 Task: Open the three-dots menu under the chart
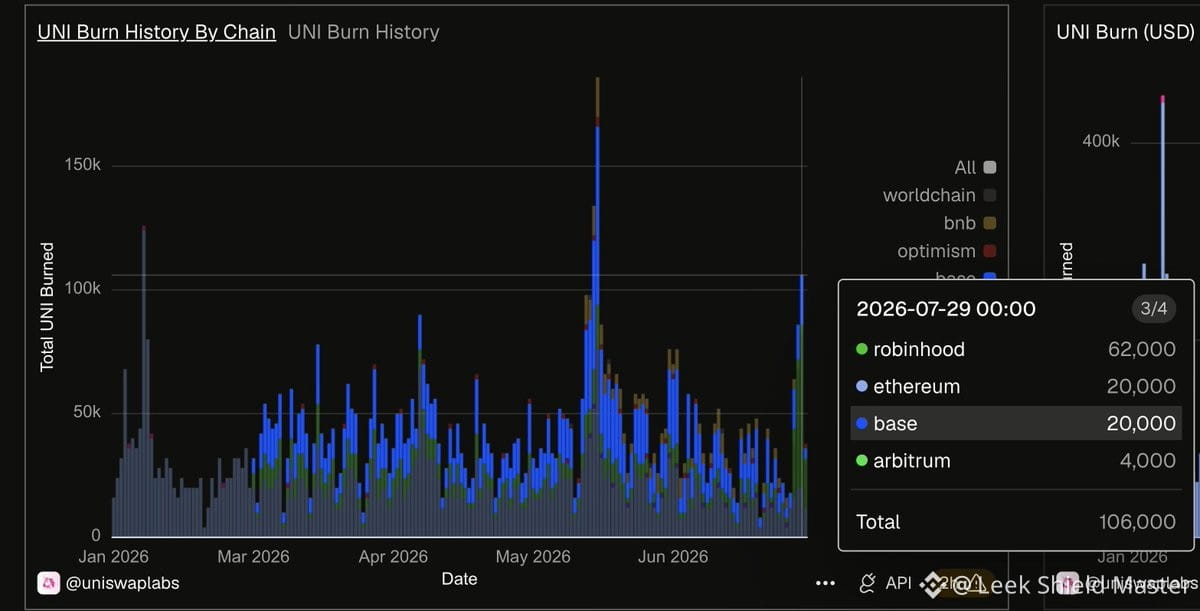825,583
